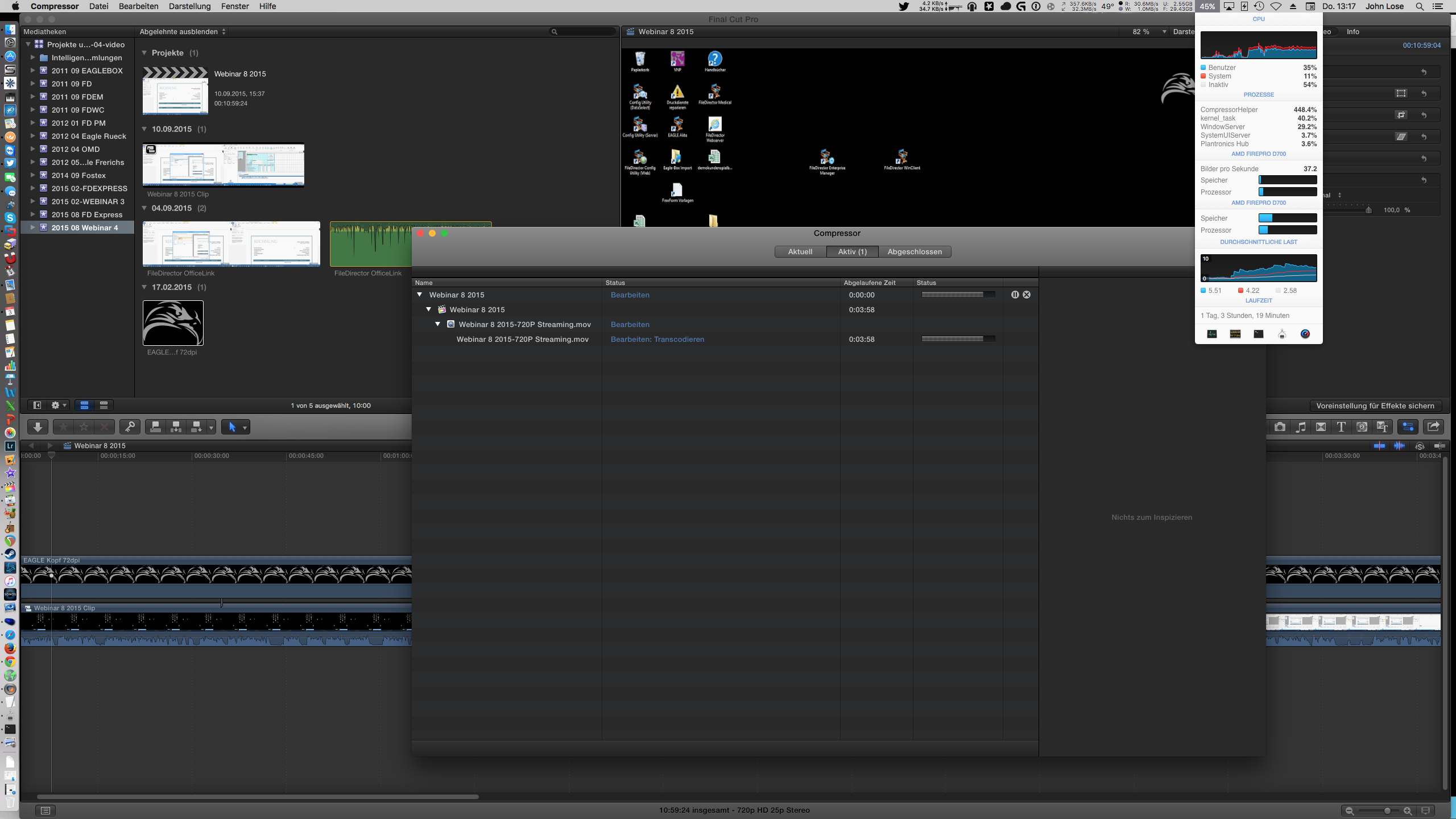
Task: Open timeline index list icon at bottom left
Action: coord(45,810)
